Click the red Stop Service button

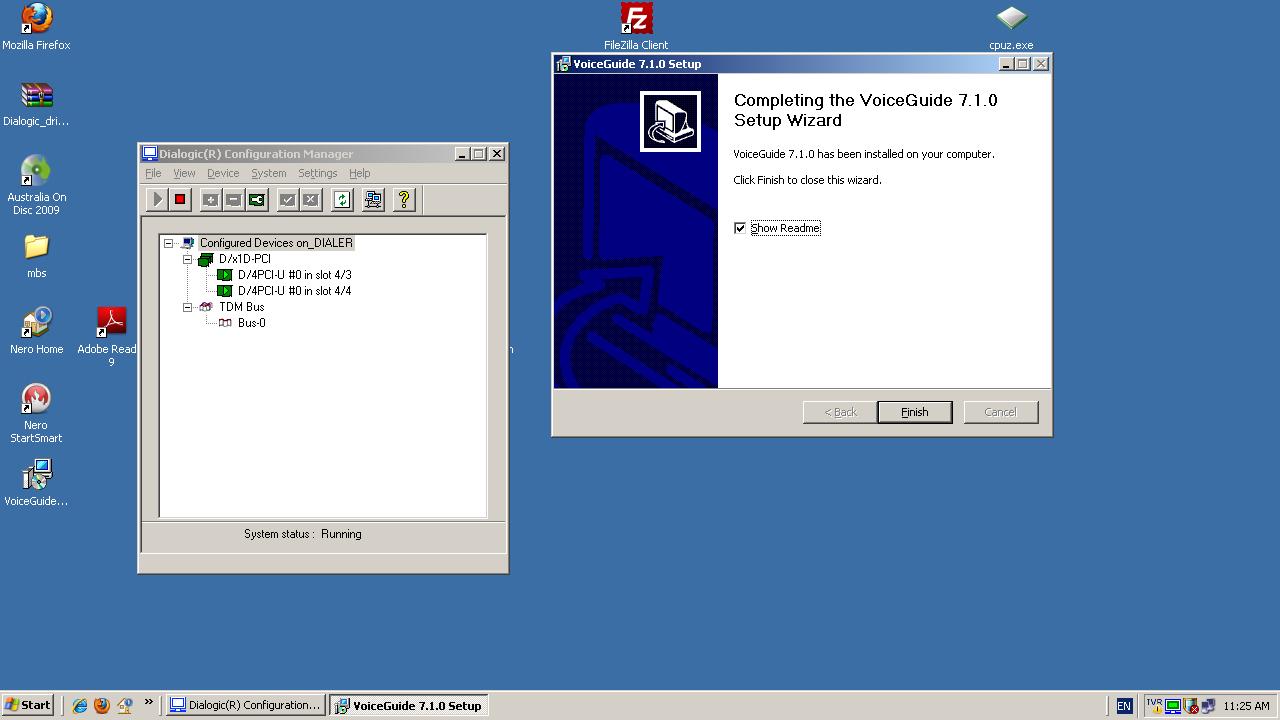[x=180, y=200]
